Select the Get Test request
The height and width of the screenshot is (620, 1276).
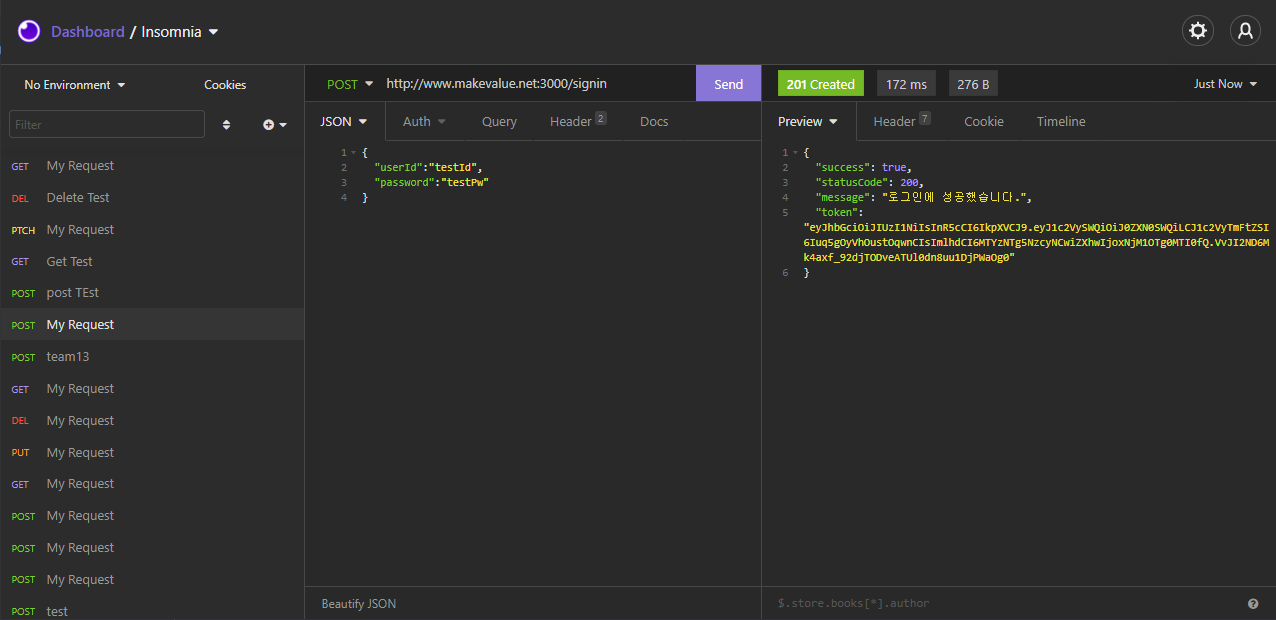coord(152,261)
